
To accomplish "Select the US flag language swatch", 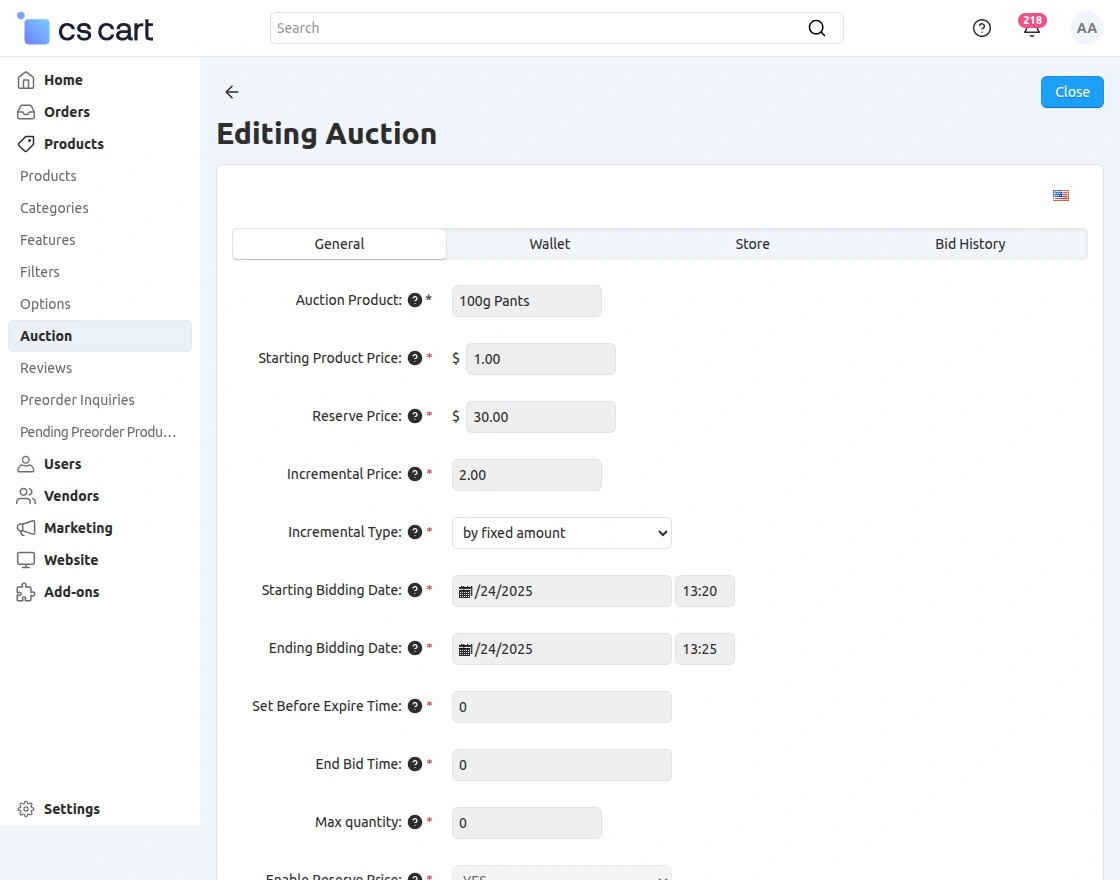I will 1061,195.
